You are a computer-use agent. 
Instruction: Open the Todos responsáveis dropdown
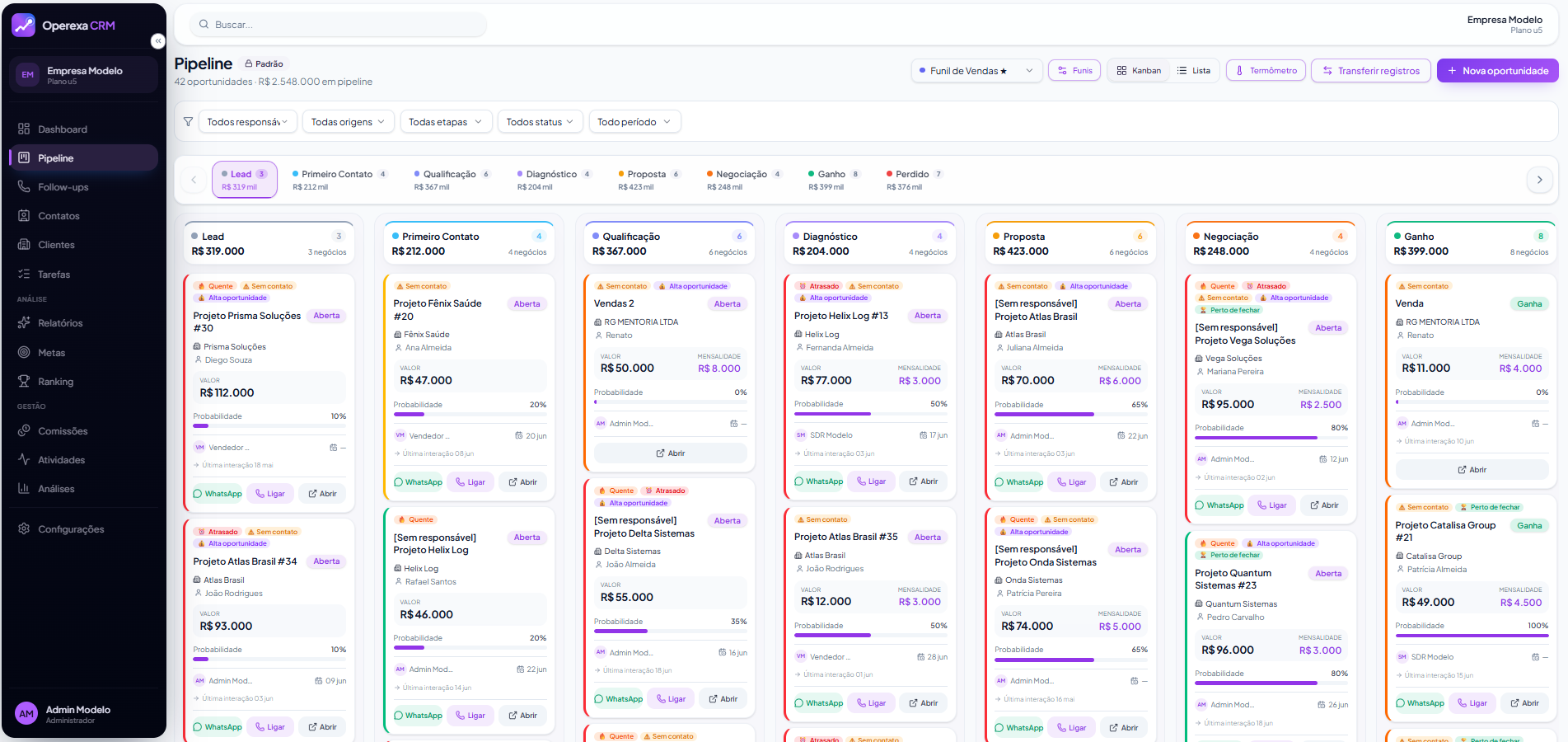click(x=247, y=122)
